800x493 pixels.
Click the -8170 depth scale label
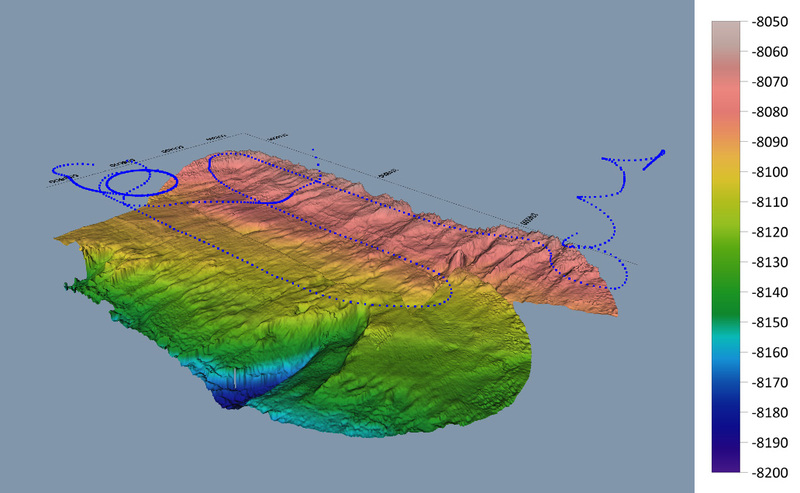coord(767,382)
